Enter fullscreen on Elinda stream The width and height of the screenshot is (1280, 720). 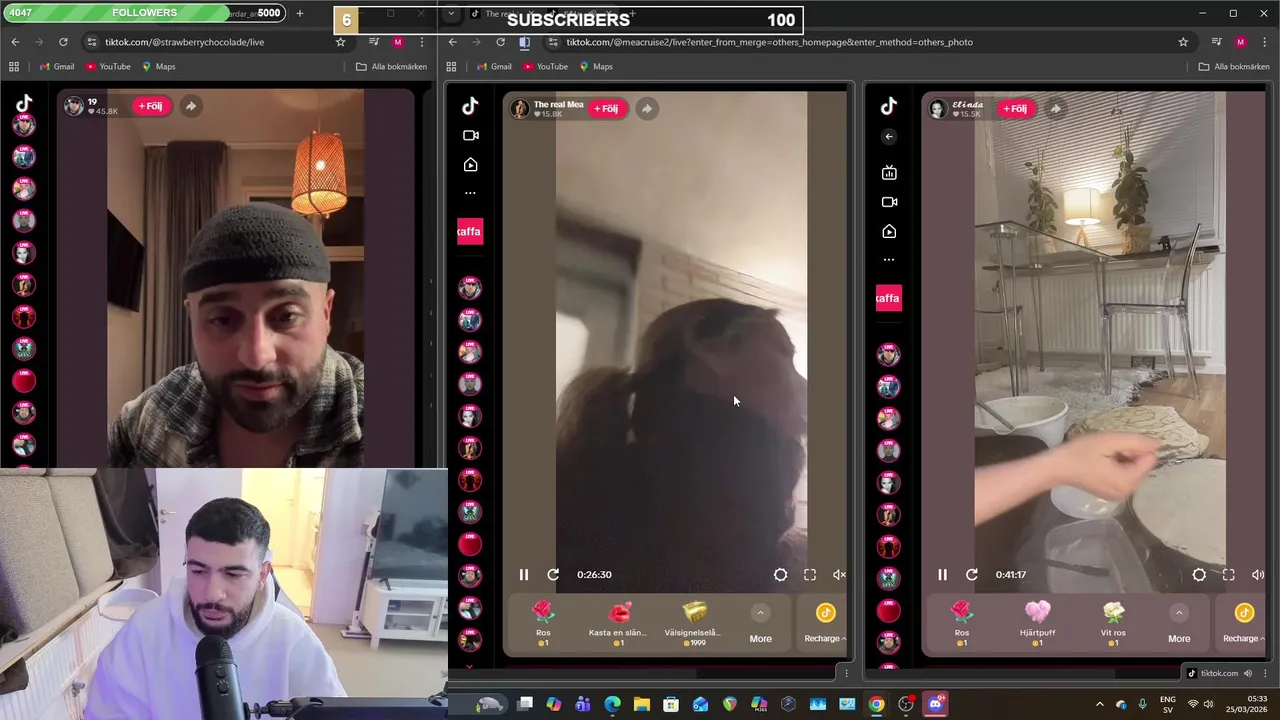(x=1229, y=575)
